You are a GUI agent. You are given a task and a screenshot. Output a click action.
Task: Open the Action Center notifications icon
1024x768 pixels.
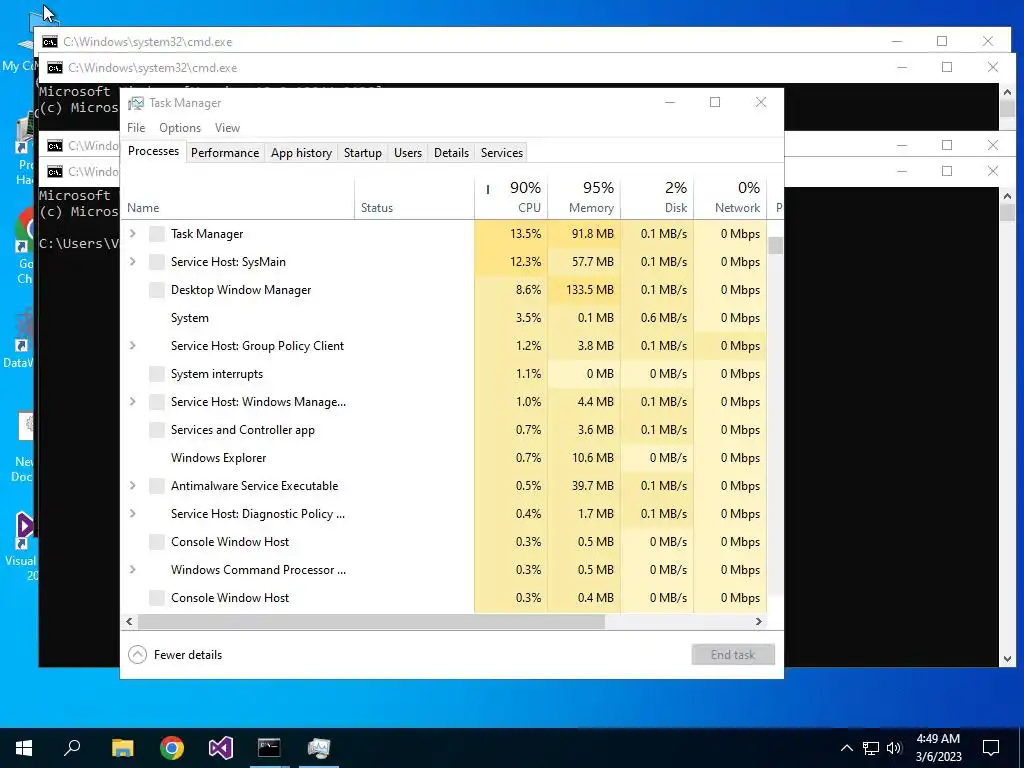pyautogui.click(x=991, y=748)
